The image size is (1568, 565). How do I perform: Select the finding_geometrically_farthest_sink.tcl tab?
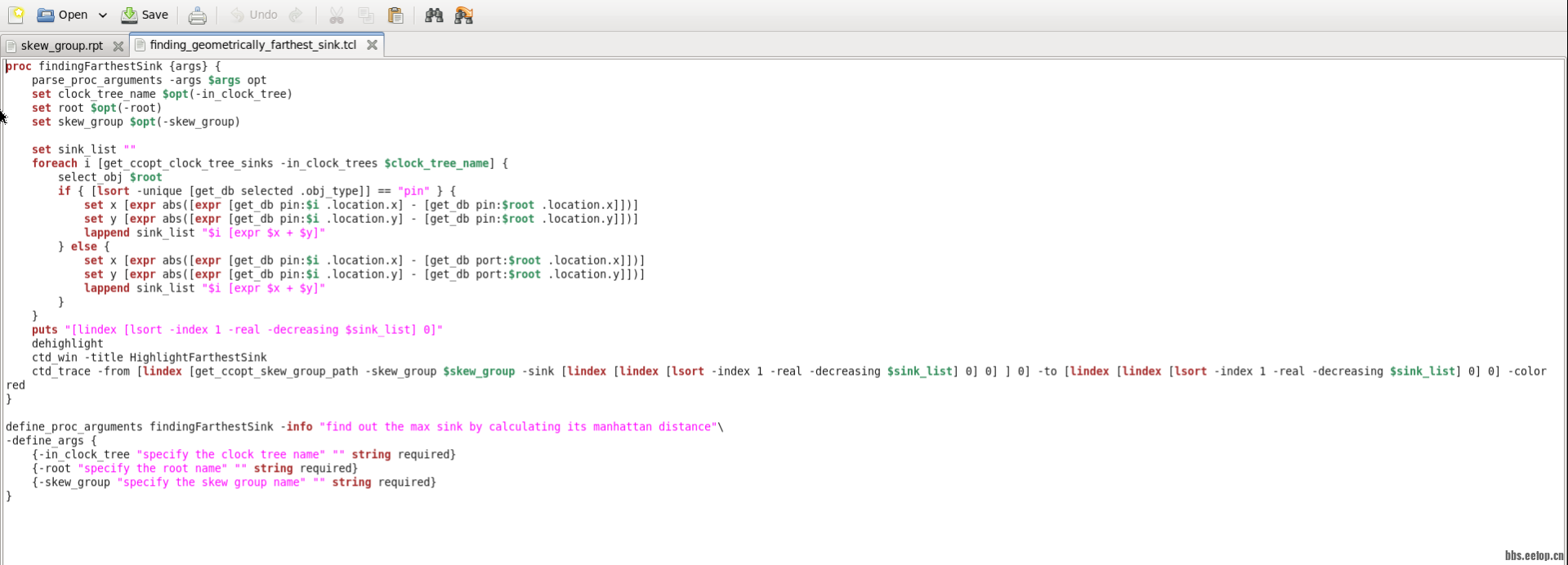[x=252, y=45]
